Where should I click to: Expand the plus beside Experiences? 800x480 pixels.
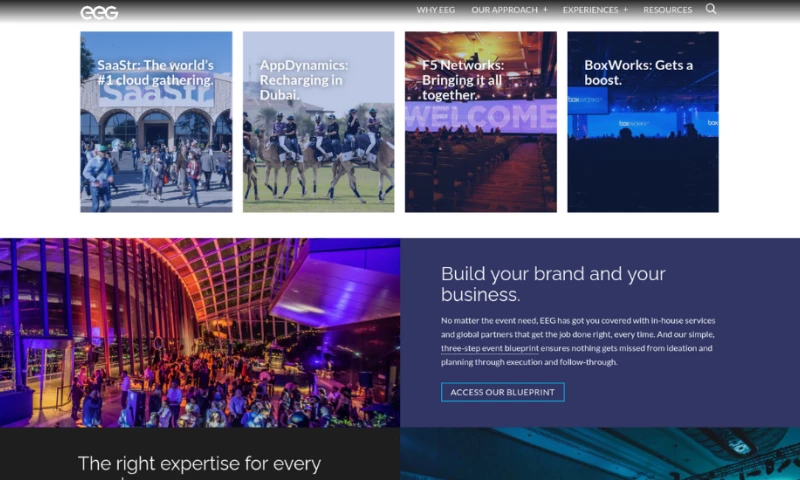(x=626, y=9)
